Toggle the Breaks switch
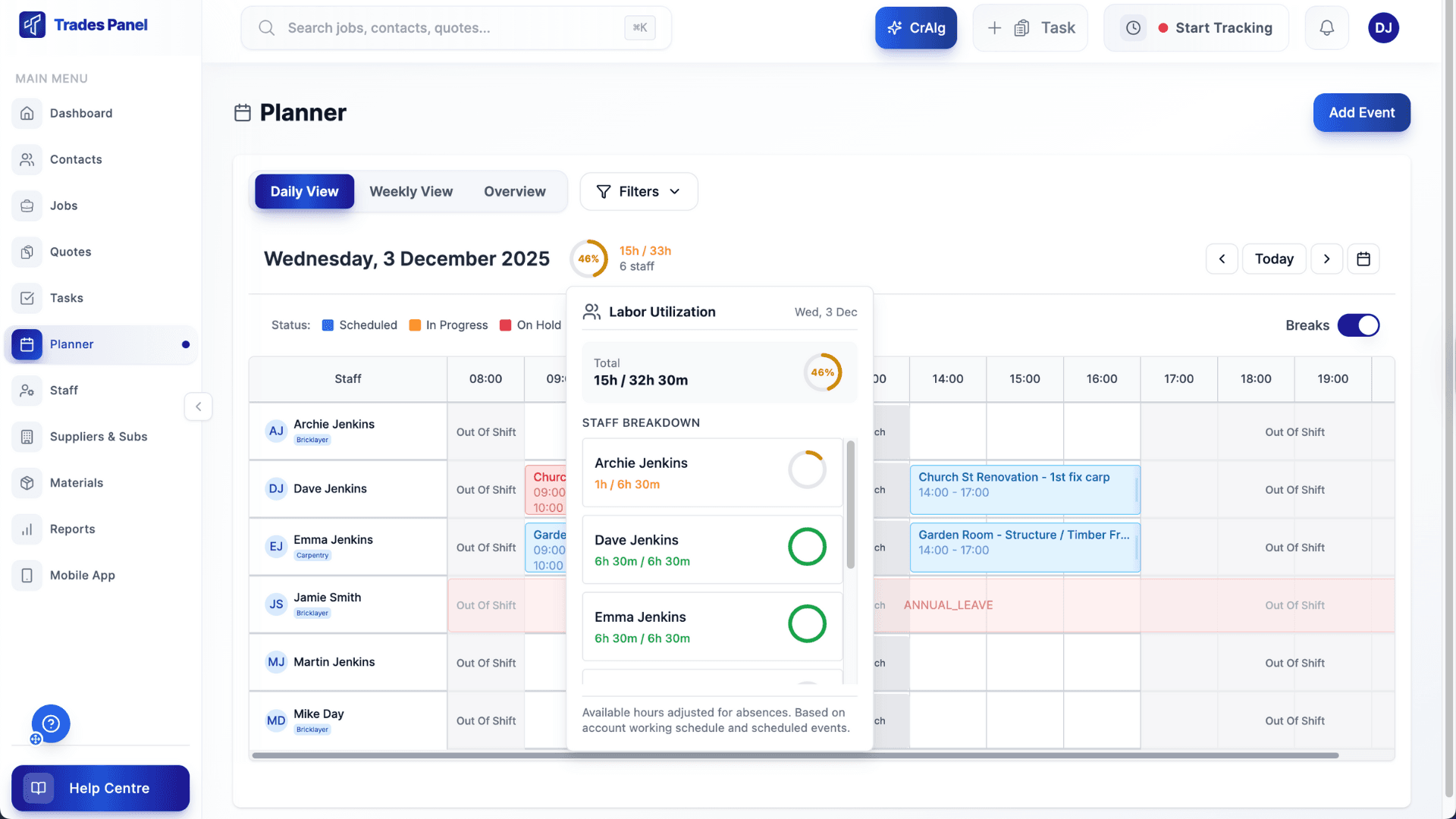 (x=1359, y=325)
